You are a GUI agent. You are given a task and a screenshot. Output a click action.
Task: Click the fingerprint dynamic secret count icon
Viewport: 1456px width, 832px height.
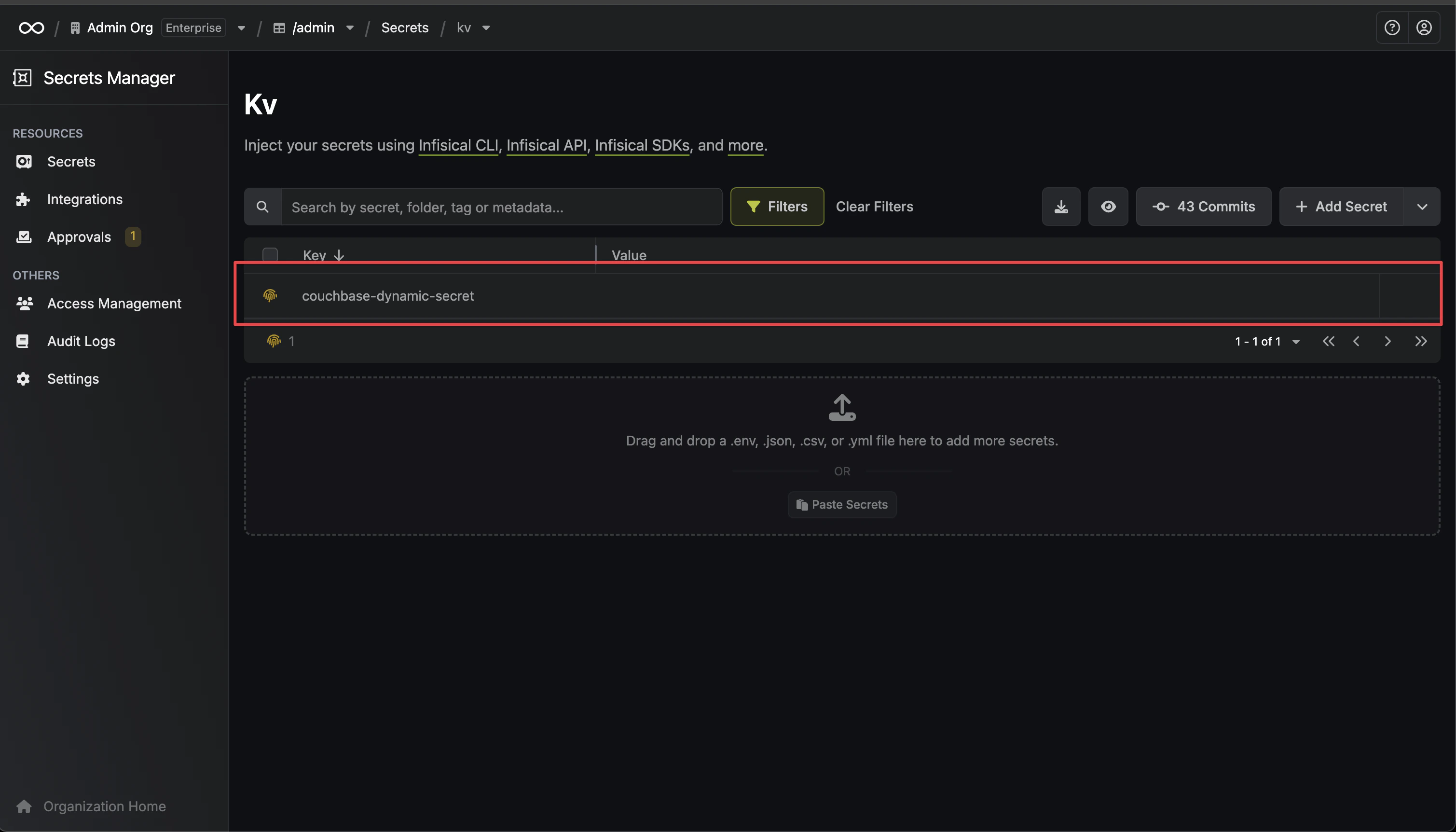274,341
